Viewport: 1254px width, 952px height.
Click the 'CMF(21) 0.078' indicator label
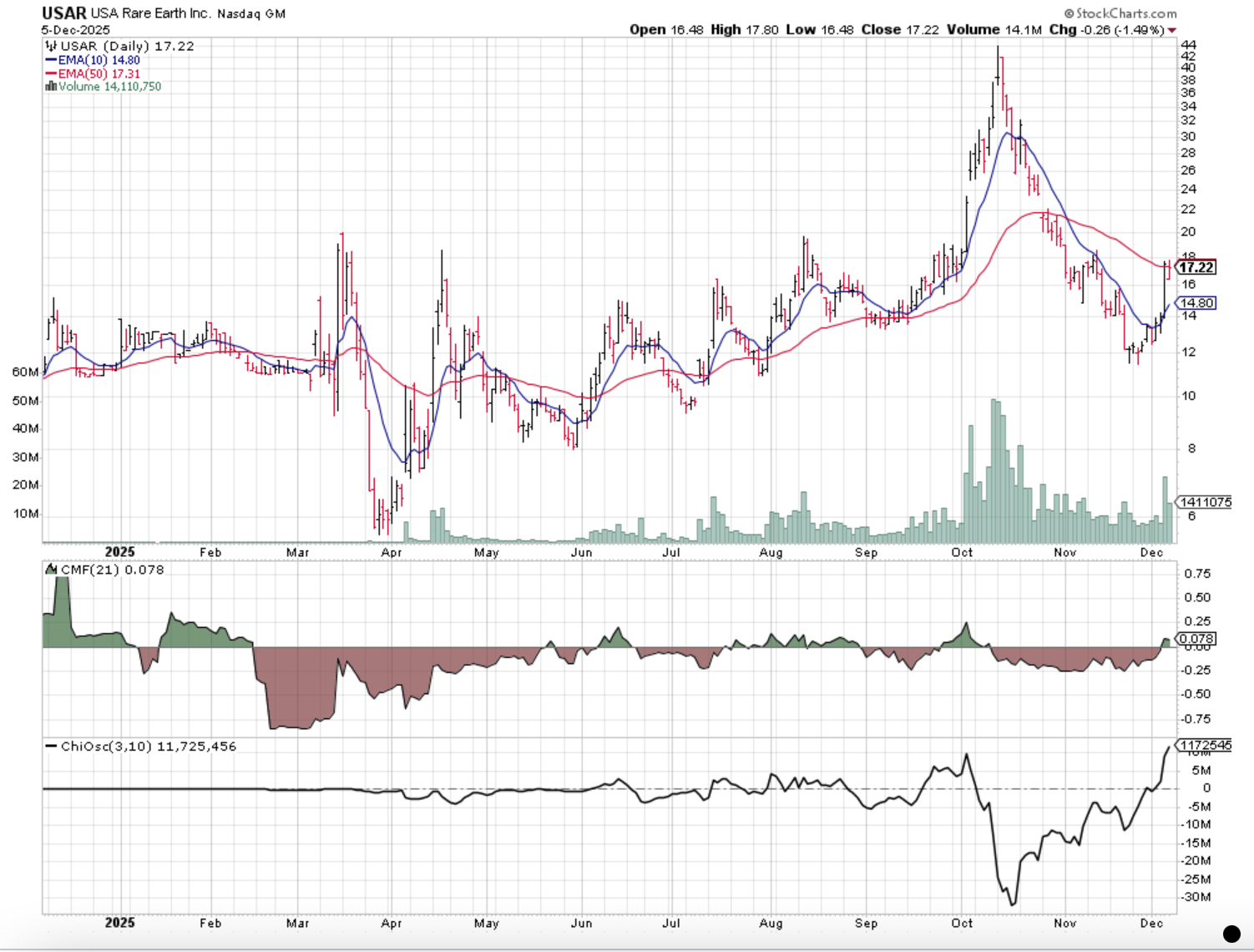tap(112, 570)
